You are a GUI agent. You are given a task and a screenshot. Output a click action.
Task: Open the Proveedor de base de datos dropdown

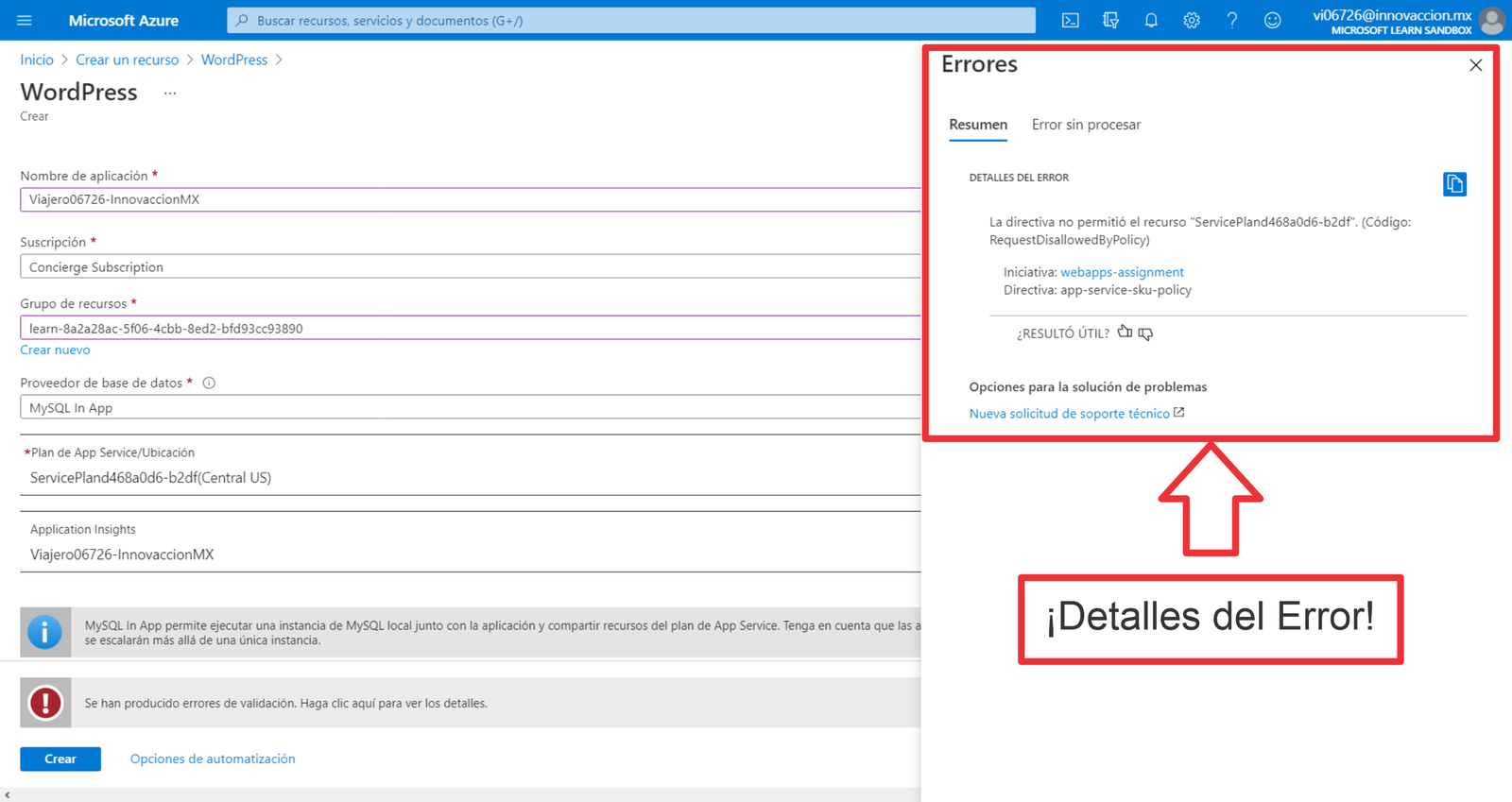pyautogui.click(x=470, y=408)
